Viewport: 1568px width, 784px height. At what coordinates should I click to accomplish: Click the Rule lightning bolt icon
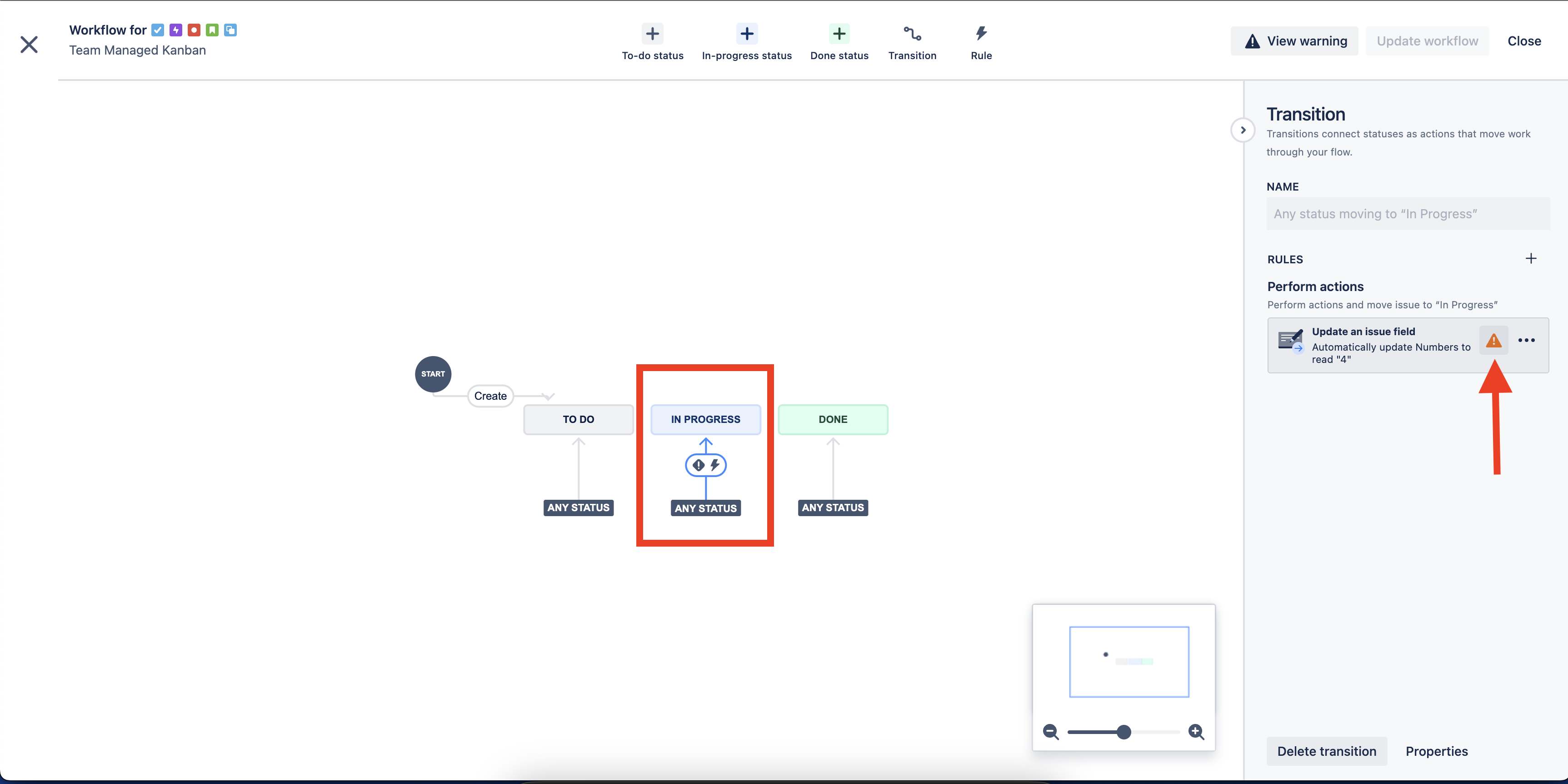[x=981, y=34]
